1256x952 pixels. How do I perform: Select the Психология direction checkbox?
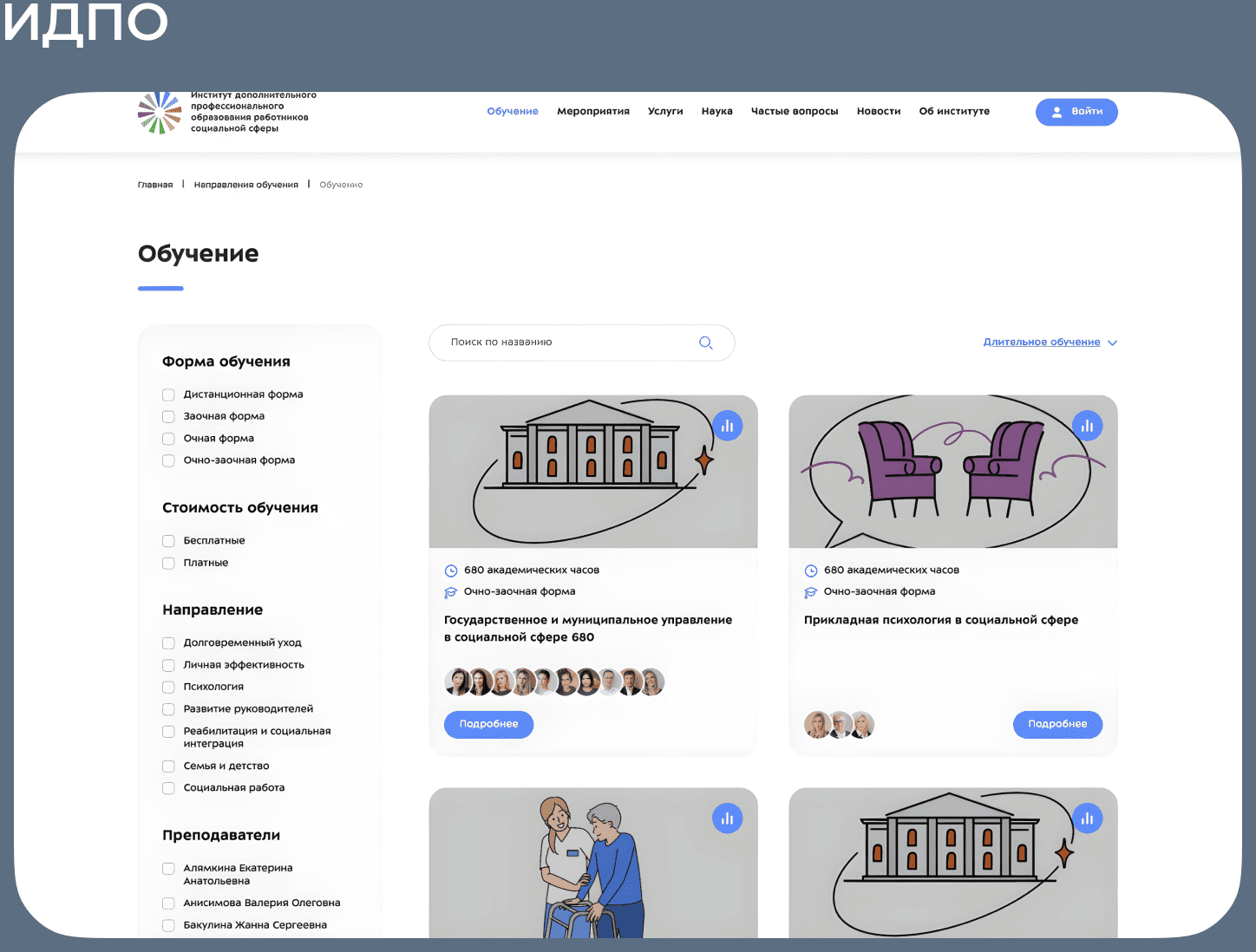(167, 687)
